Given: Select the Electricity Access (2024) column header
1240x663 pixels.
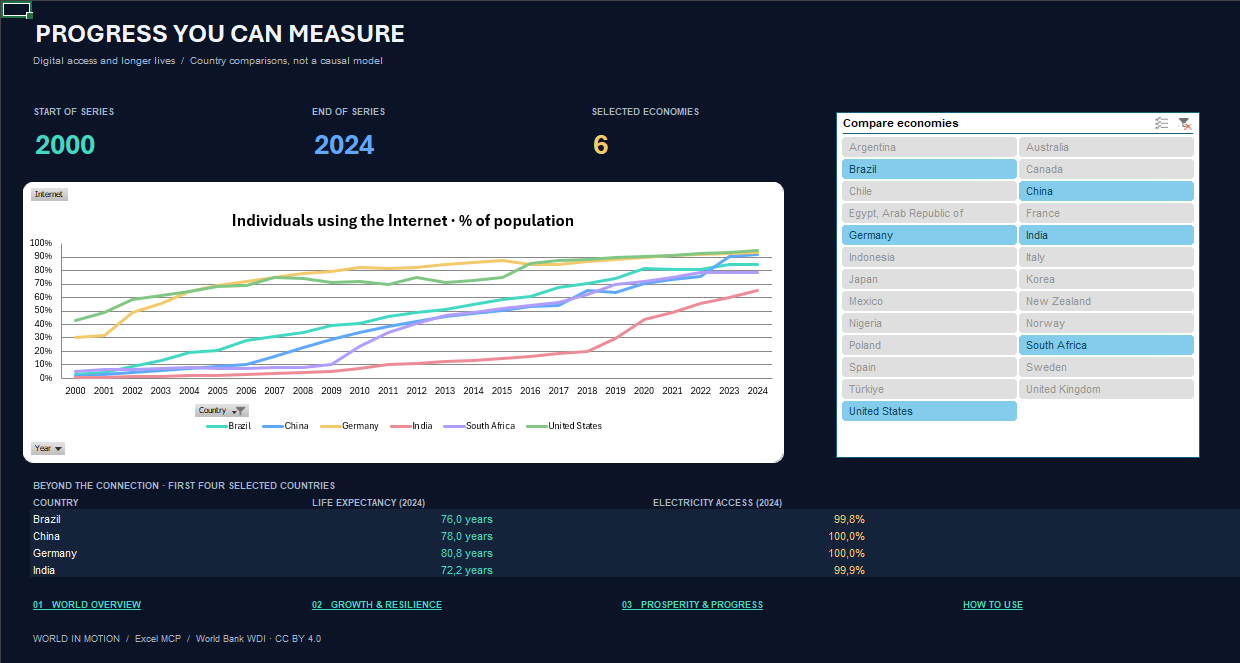Looking at the screenshot, I should click(x=717, y=502).
